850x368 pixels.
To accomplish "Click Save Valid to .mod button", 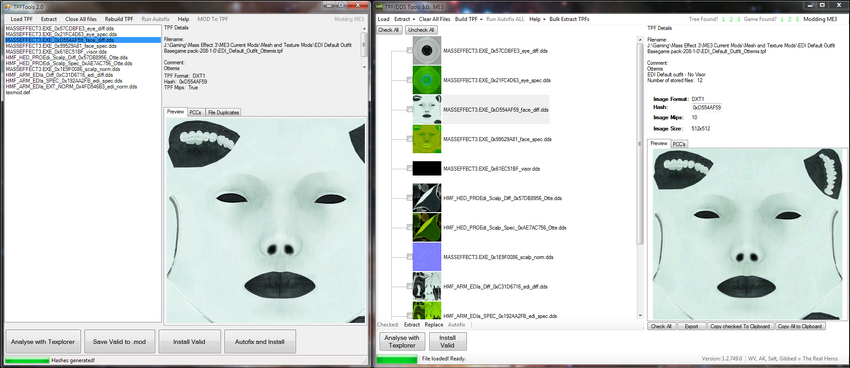I will (x=120, y=341).
